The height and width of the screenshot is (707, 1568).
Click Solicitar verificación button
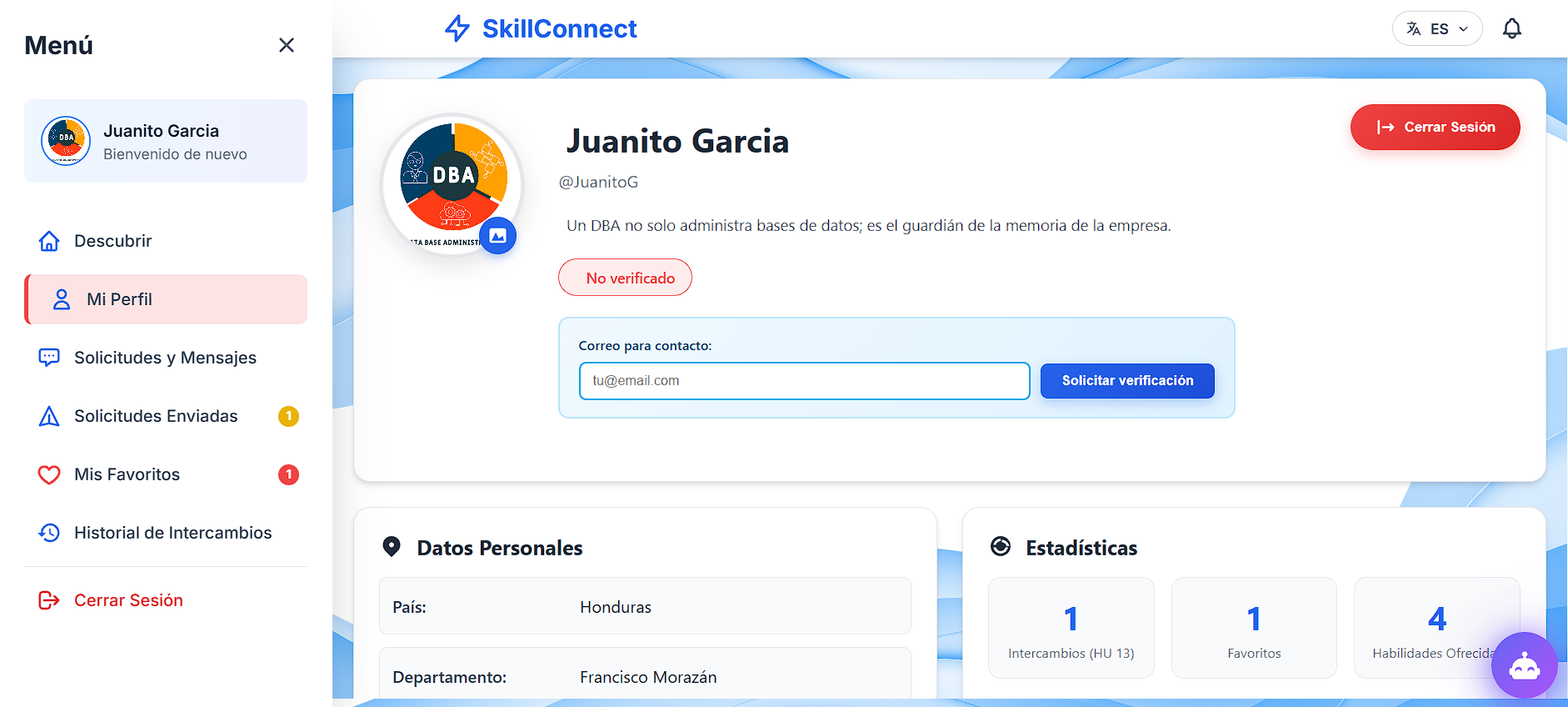[x=1127, y=381]
